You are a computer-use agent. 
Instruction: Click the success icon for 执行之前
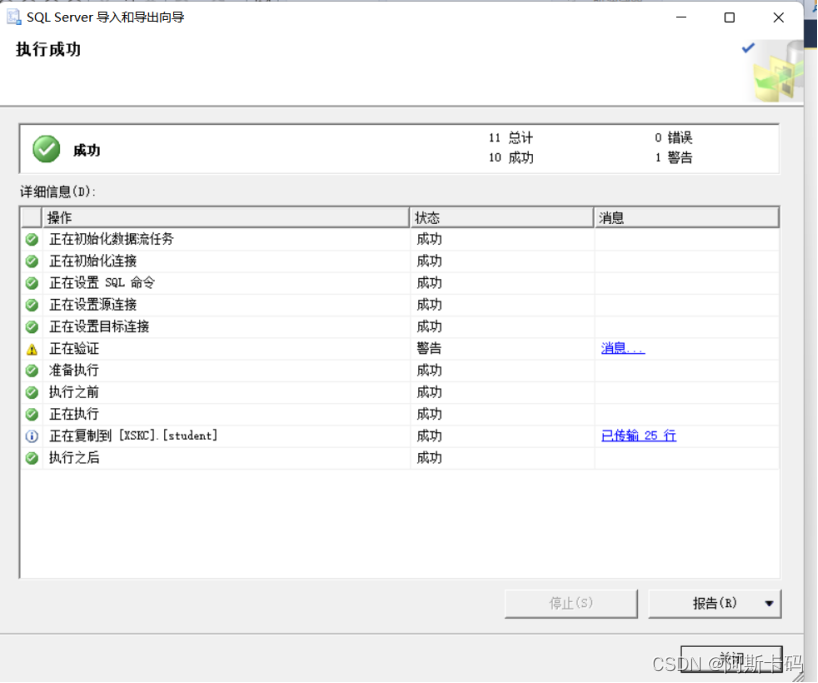click(32, 393)
